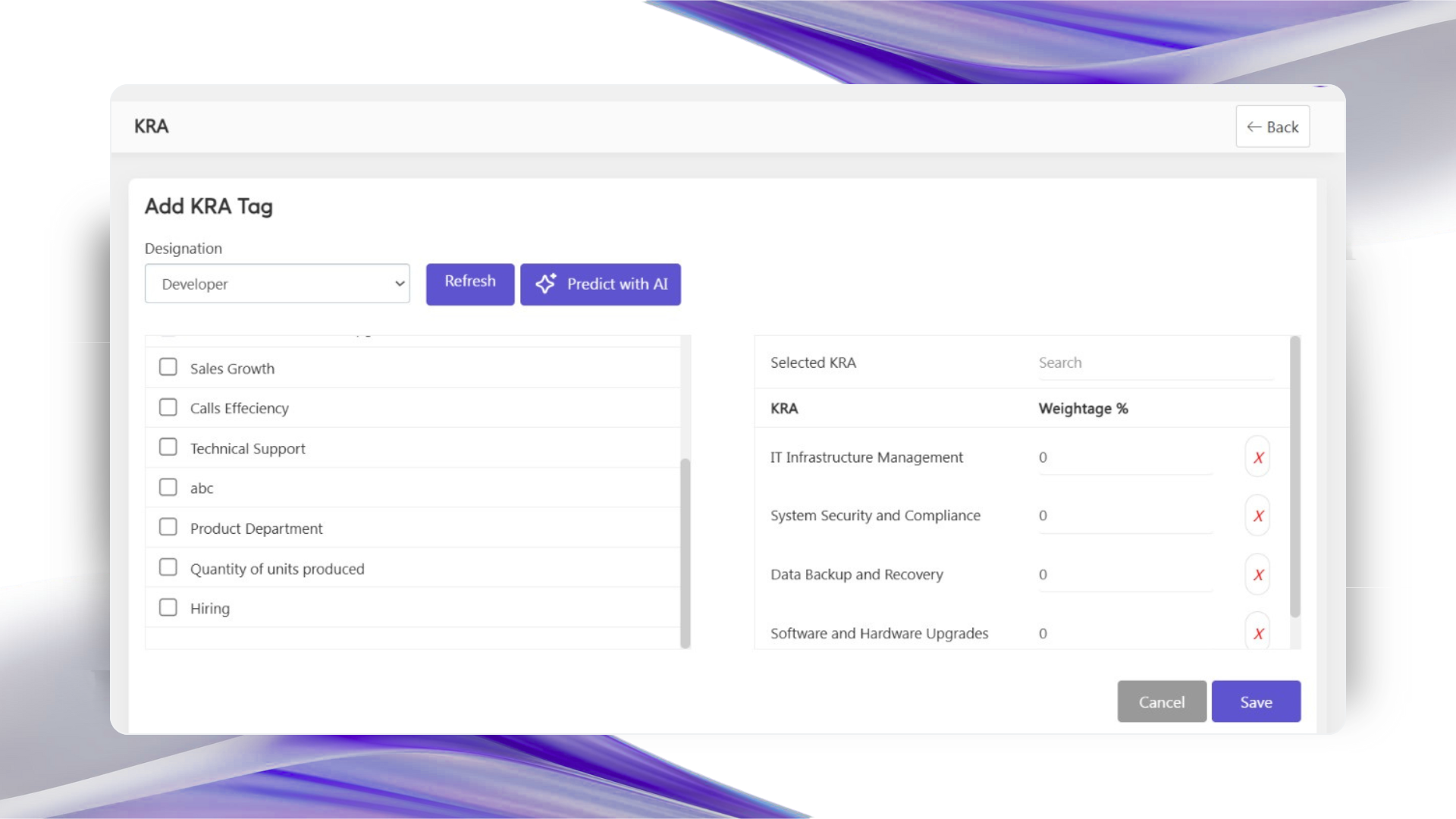The height and width of the screenshot is (819, 1456).
Task: Check Product Department option
Action: pos(168,528)
